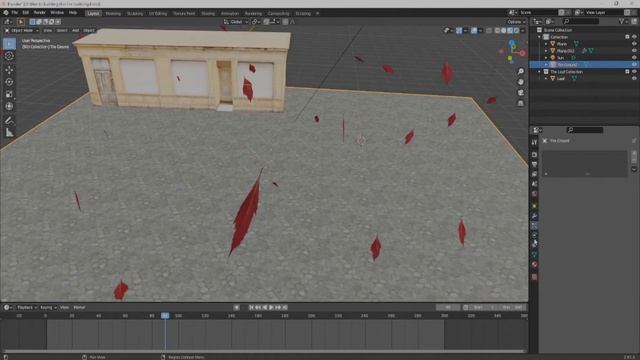640x360 pixels.
Task: Hide the Leaf object via eye icon
Action: click(x=634, y=78)
